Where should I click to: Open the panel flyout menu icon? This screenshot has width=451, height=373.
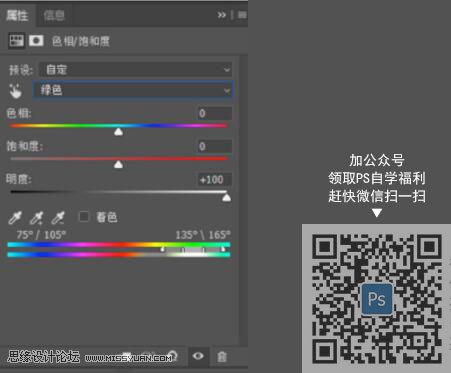pyautogui.click(x=242, y=15)
